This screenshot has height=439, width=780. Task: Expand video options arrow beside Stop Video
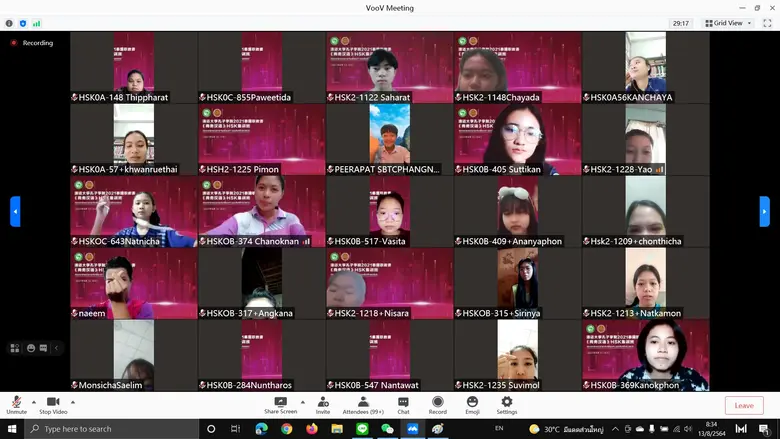[x=72, y=402]
